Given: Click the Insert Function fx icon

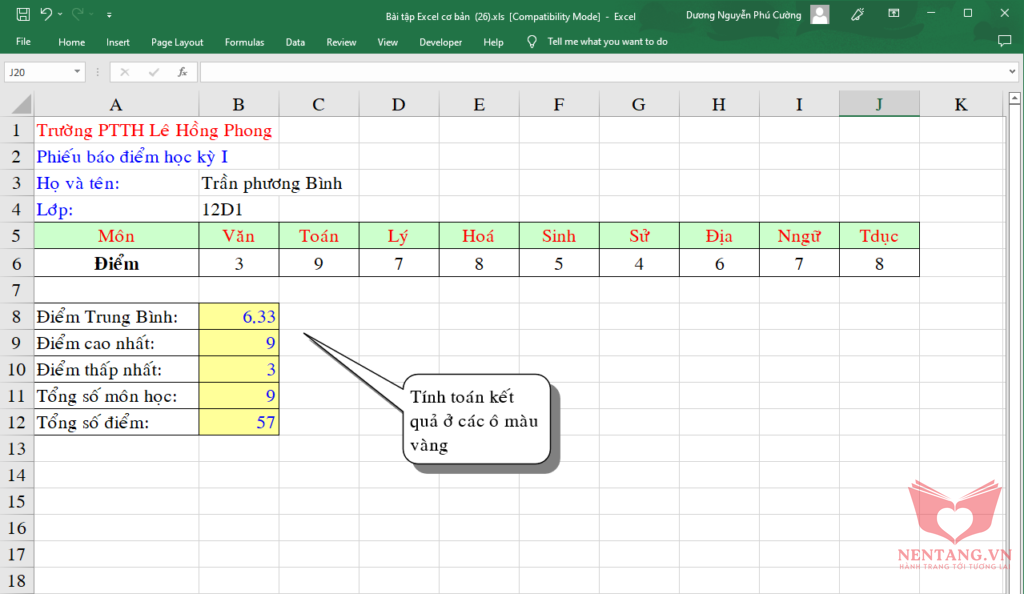Looking at the screenshot, I should 182,72.
